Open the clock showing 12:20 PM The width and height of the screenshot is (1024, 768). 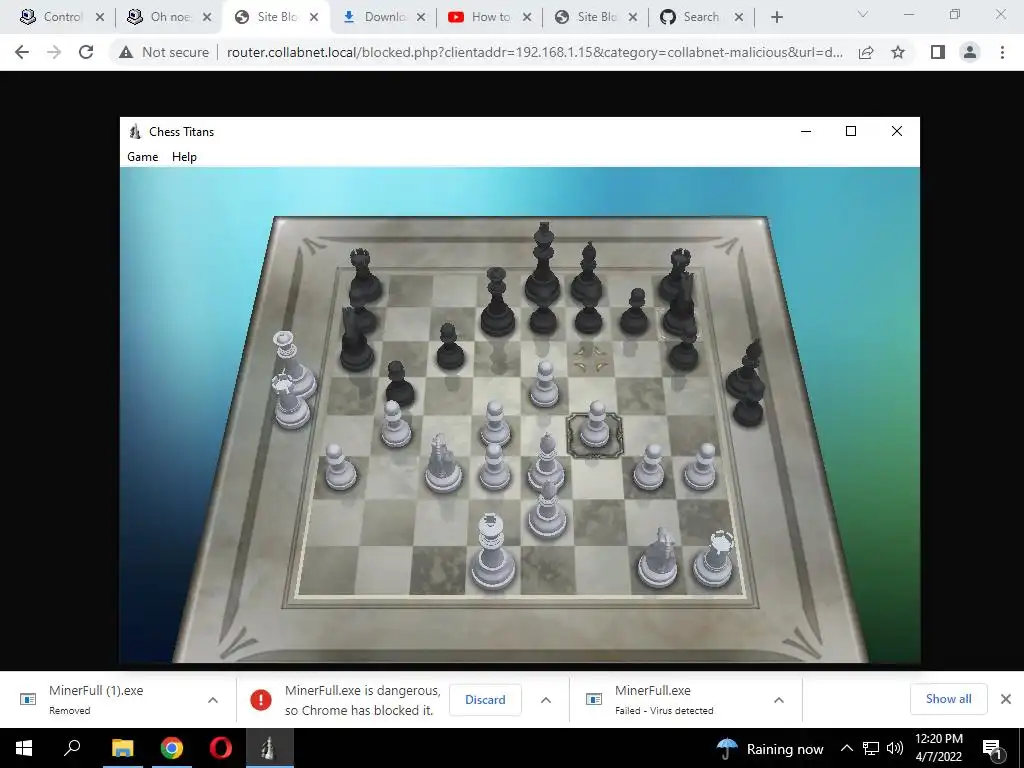[938, 748]
